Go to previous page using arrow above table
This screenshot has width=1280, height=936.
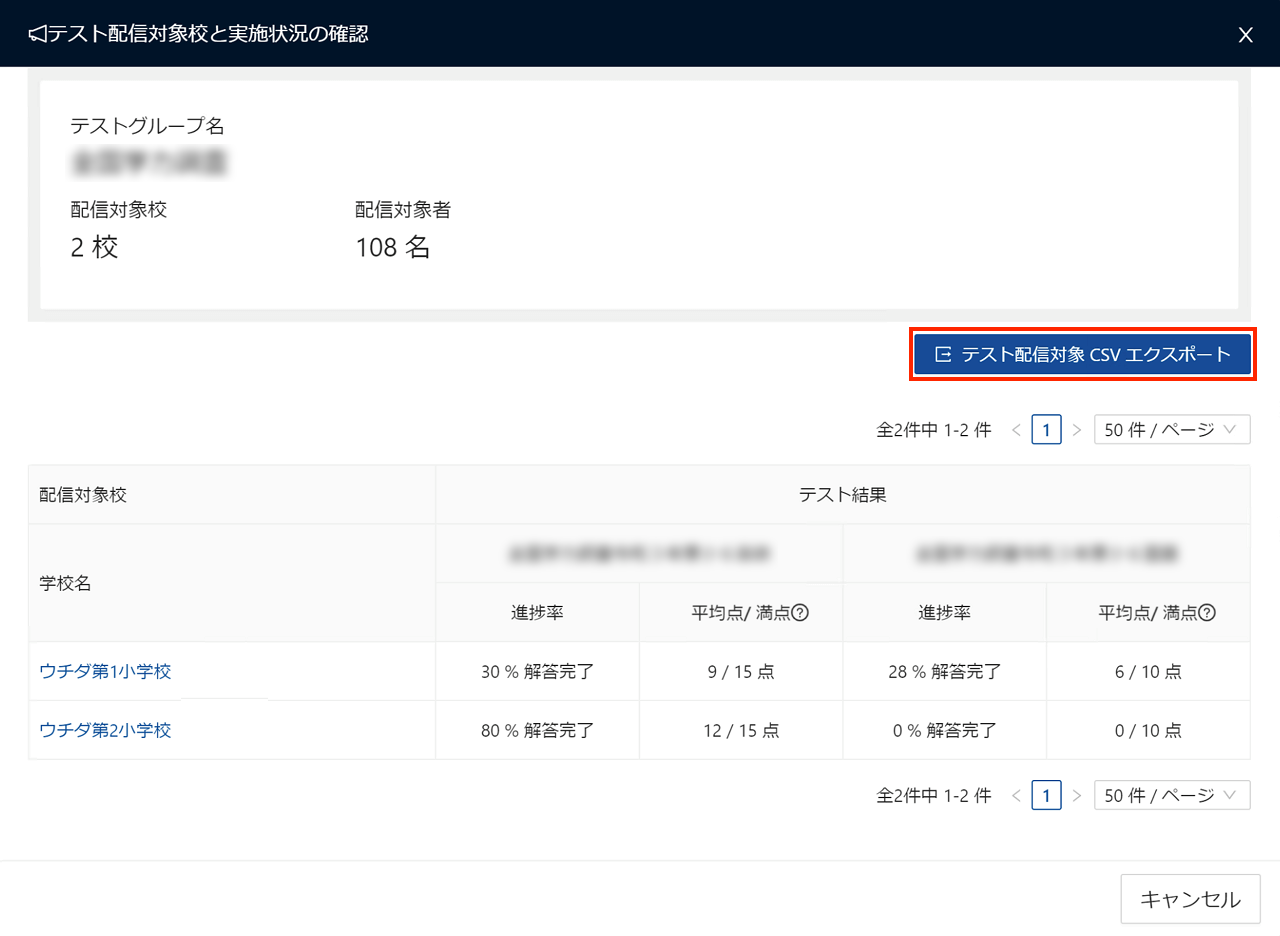coord(1016,430)
